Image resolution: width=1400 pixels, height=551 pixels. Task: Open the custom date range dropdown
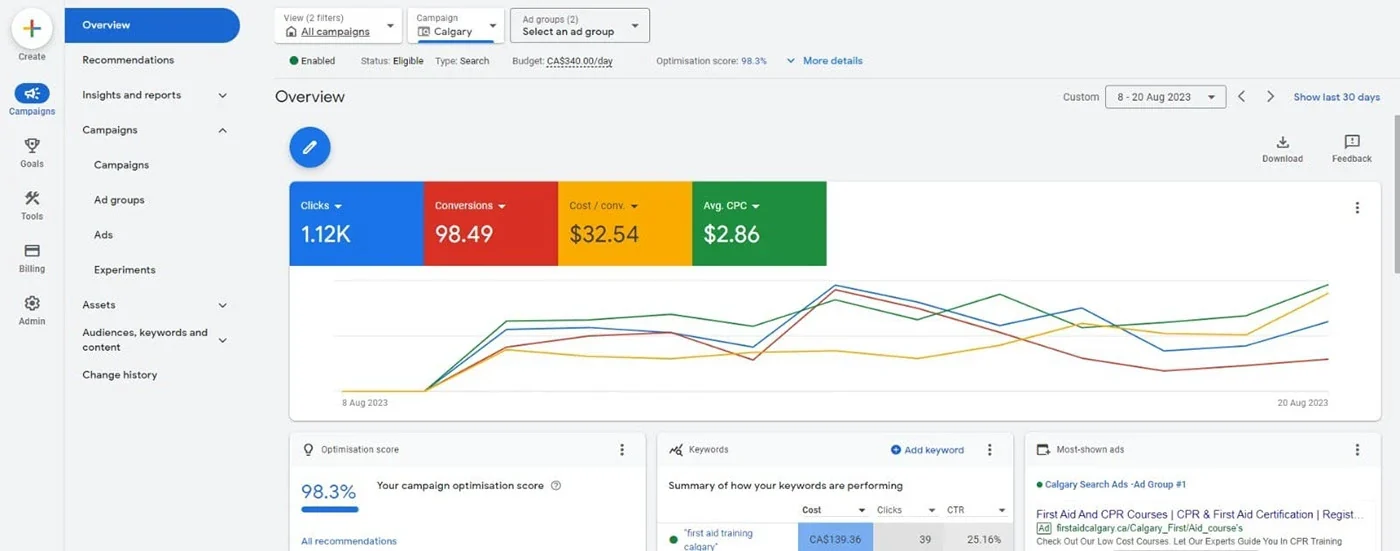tap(1165, 97)
